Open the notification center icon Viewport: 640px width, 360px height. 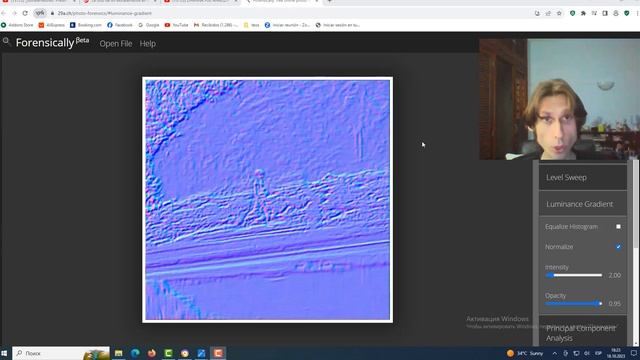click(x=634, y=353)
